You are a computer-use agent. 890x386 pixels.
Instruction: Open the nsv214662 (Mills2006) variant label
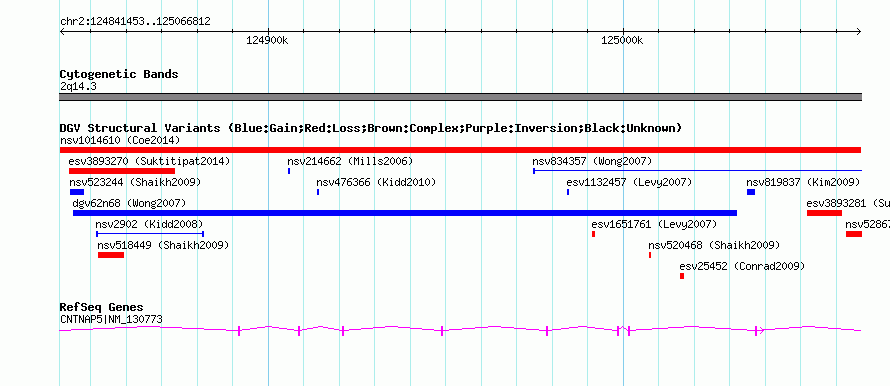(x=350, y=161)
